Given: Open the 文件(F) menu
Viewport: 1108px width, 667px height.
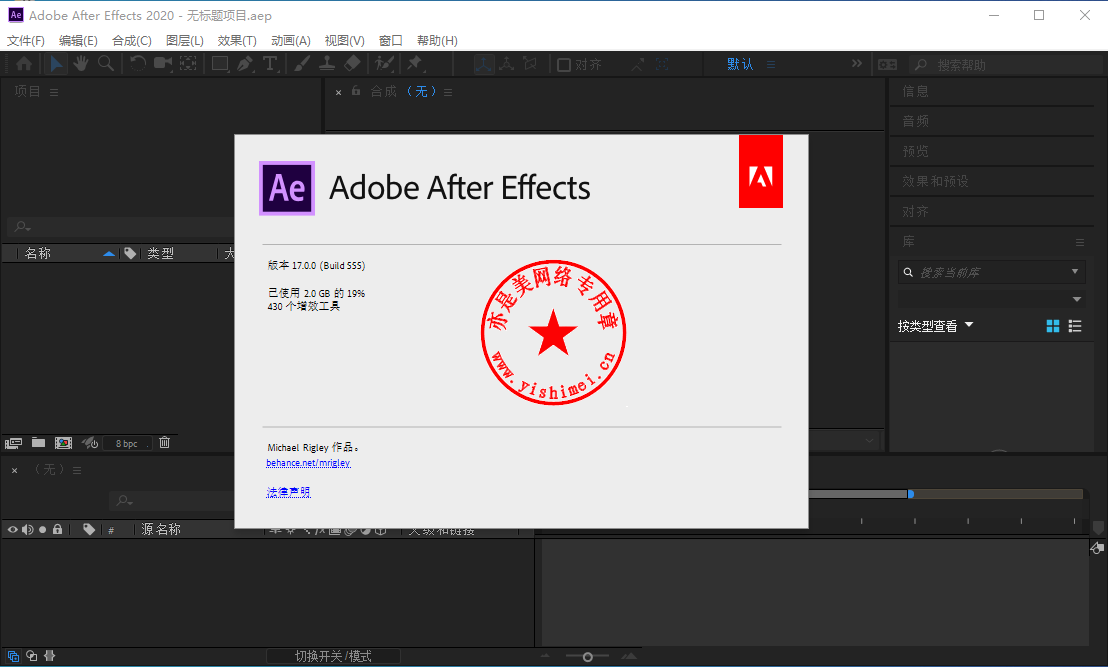Looking at the screenshot, I should [x=25, y=41].
